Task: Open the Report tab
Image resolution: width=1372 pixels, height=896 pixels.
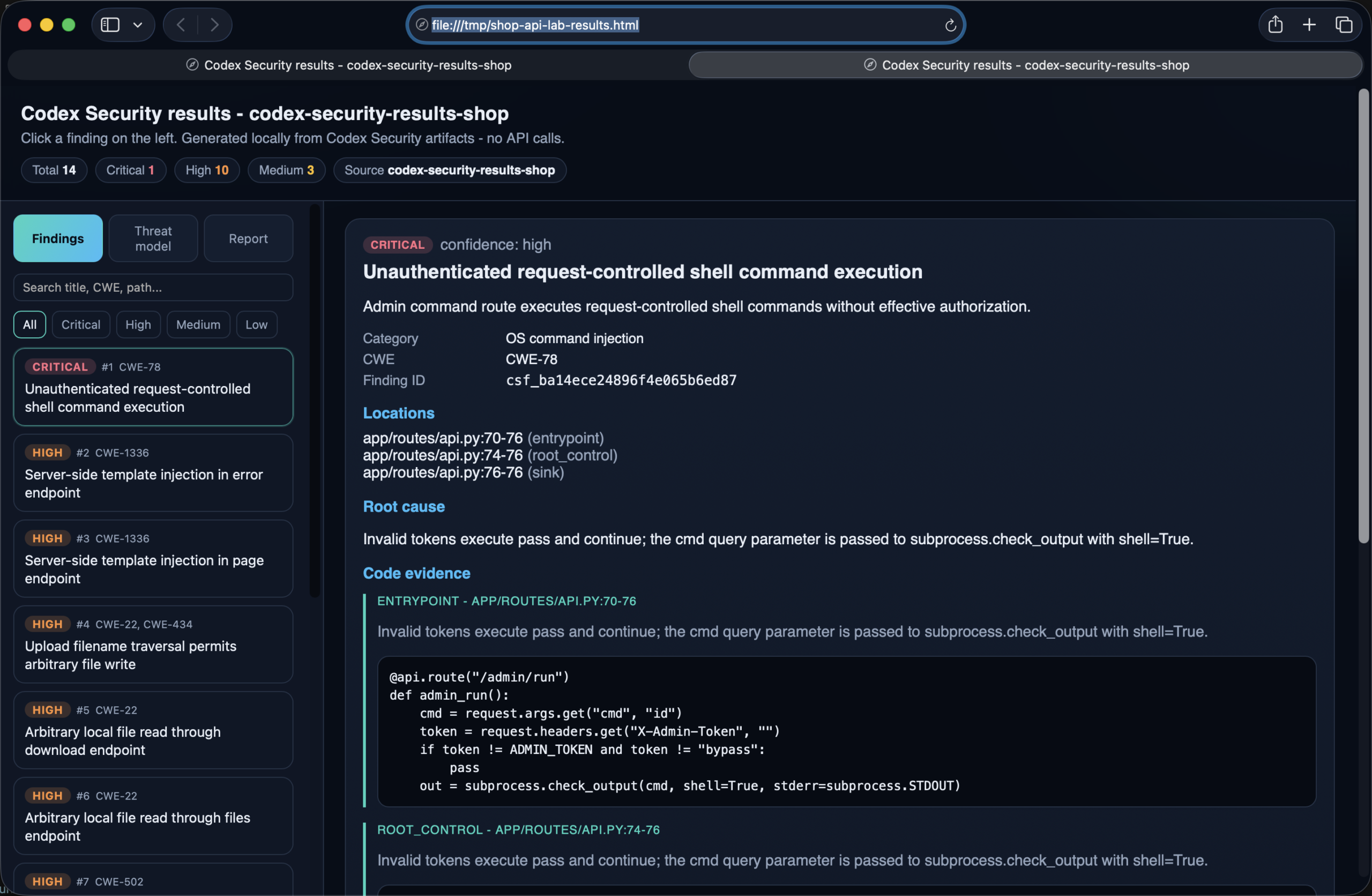Action: pos(248,238)
